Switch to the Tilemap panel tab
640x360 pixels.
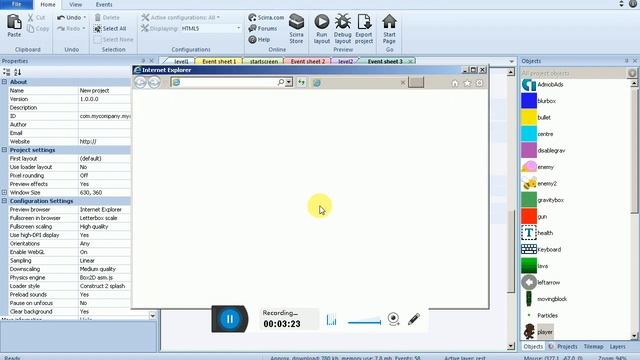[x=593, y=347]
